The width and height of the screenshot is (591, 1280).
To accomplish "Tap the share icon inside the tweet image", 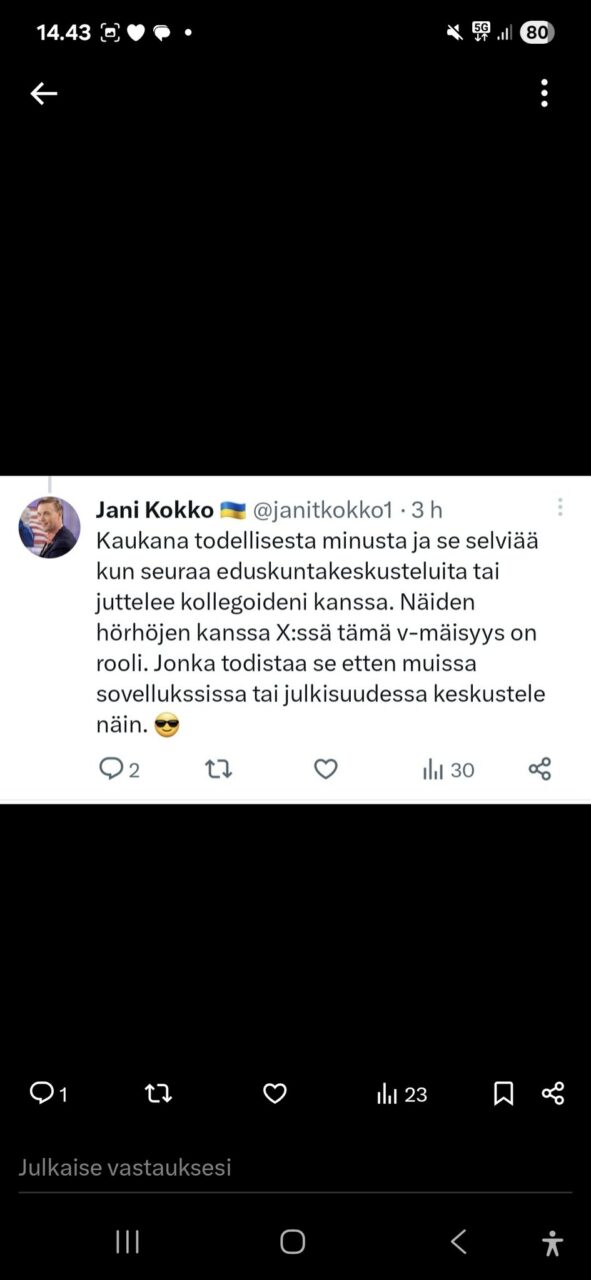I will coord(539,769).
